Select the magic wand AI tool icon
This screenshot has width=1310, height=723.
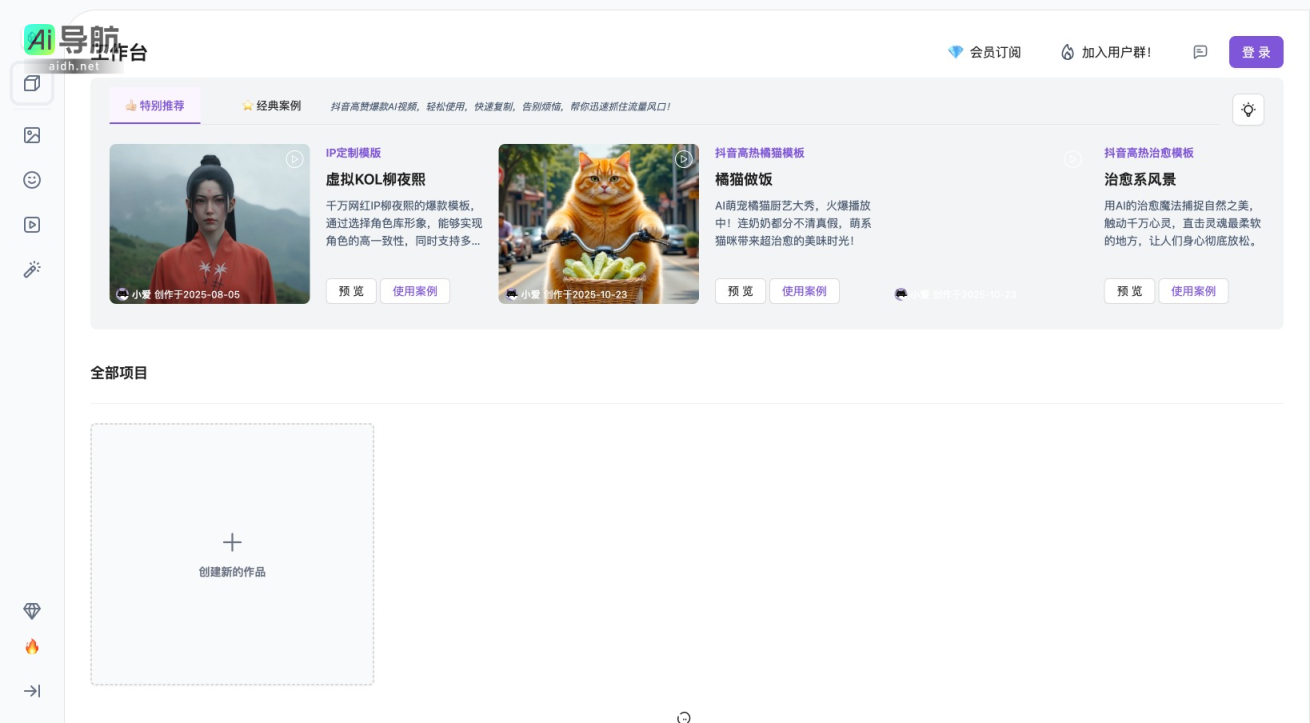coord(32,269)
